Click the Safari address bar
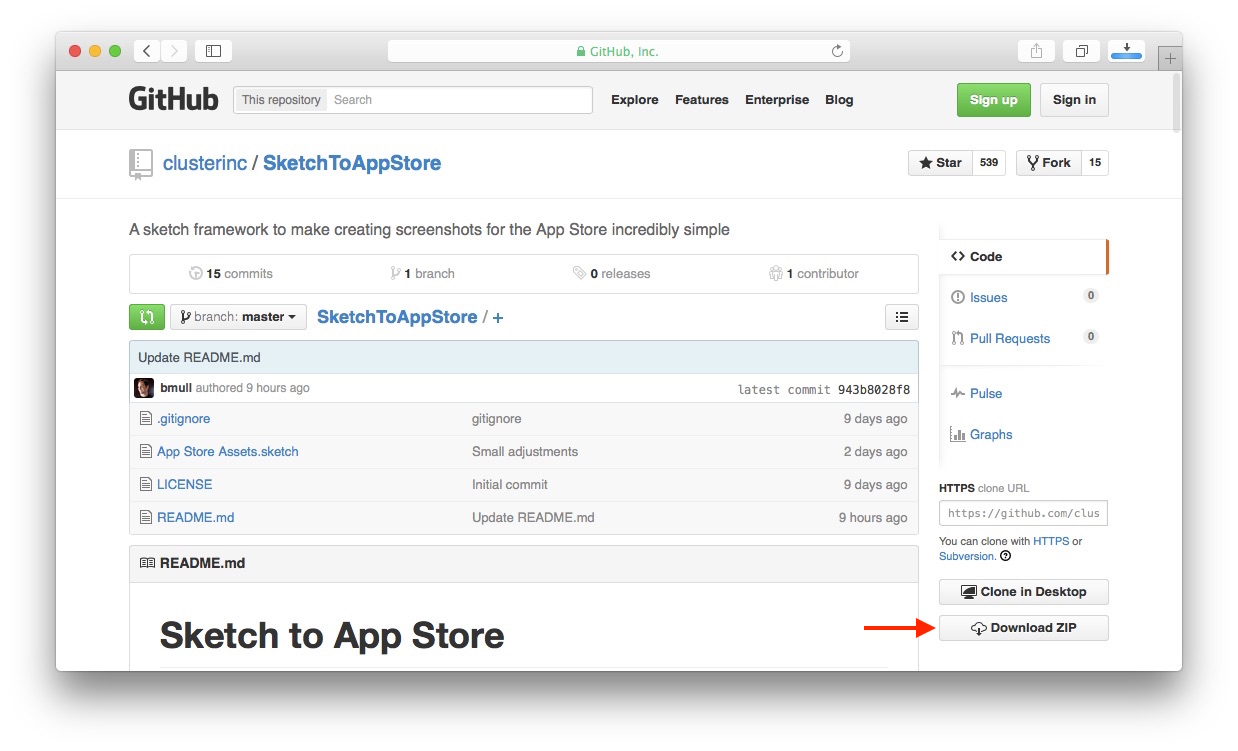This screenshot has width=1238, height=751. pos(619,51)
